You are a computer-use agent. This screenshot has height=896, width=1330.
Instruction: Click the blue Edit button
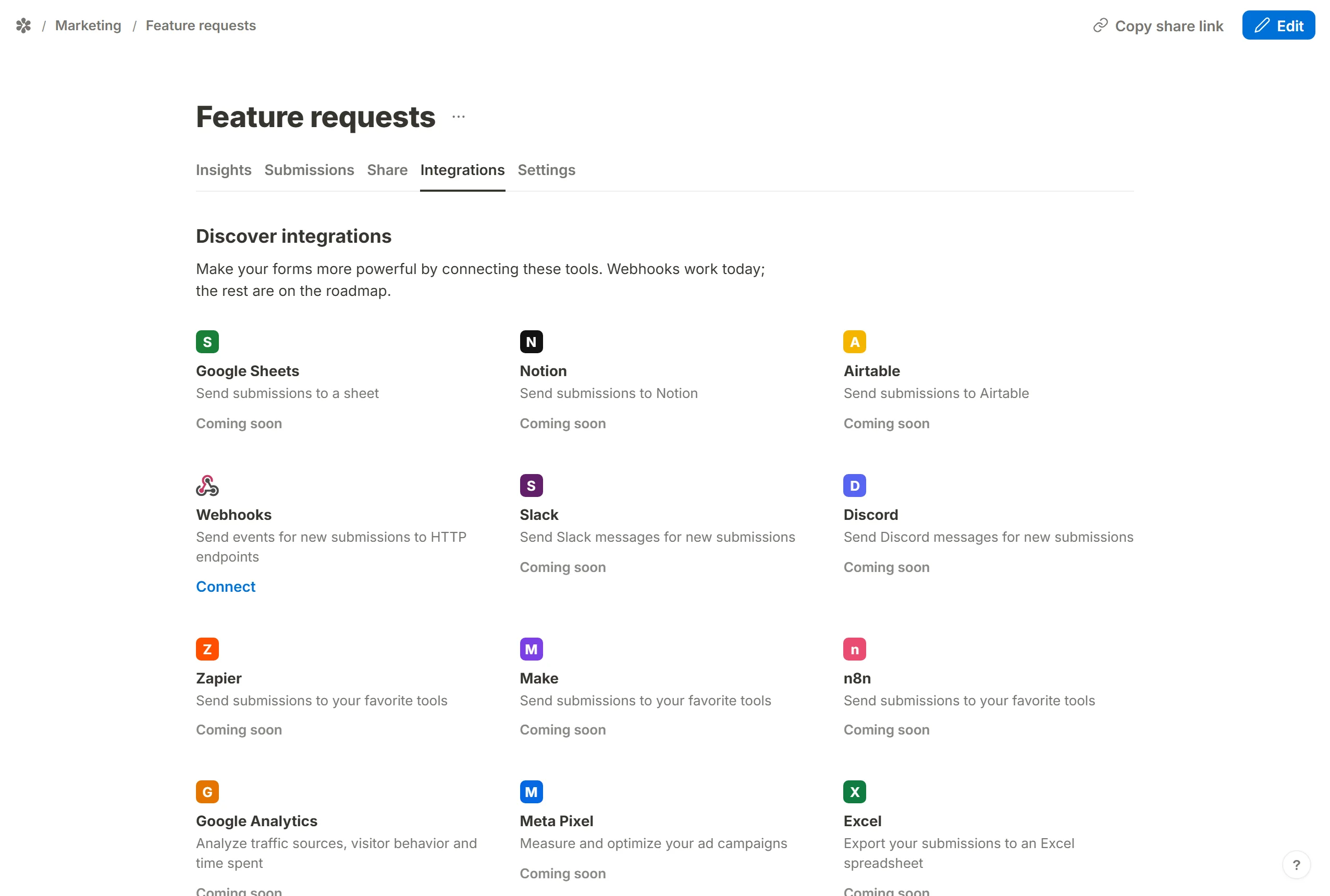[1278, 25]
